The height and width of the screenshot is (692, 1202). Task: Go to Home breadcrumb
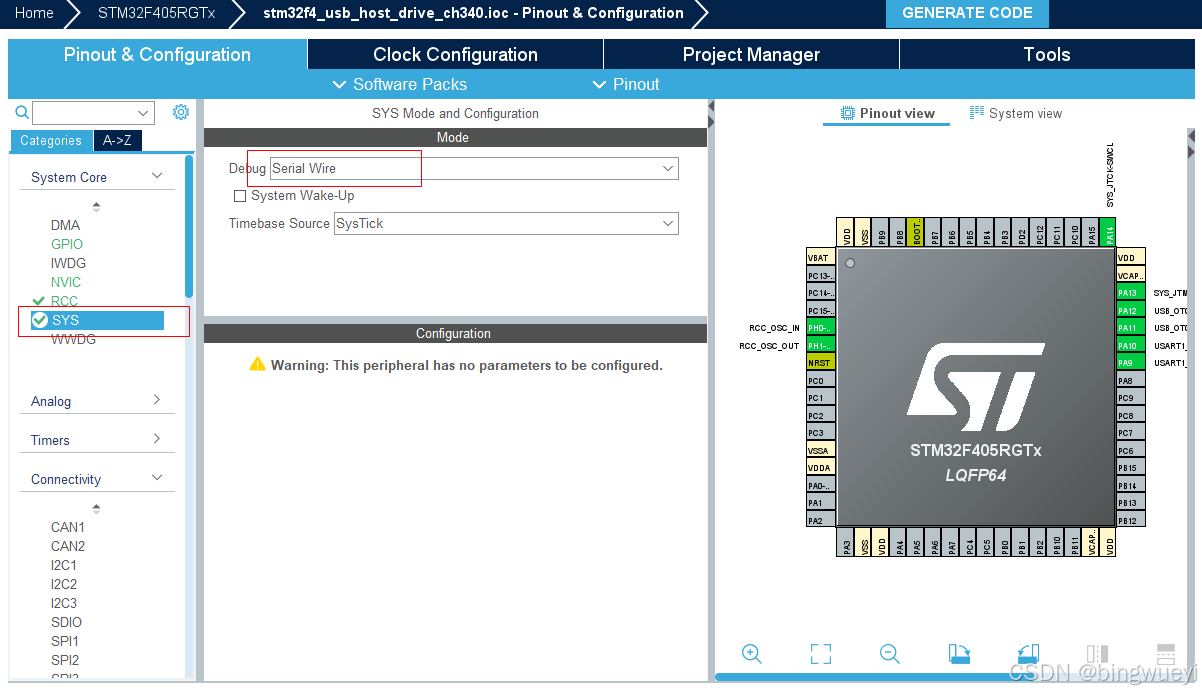[34, 13]
